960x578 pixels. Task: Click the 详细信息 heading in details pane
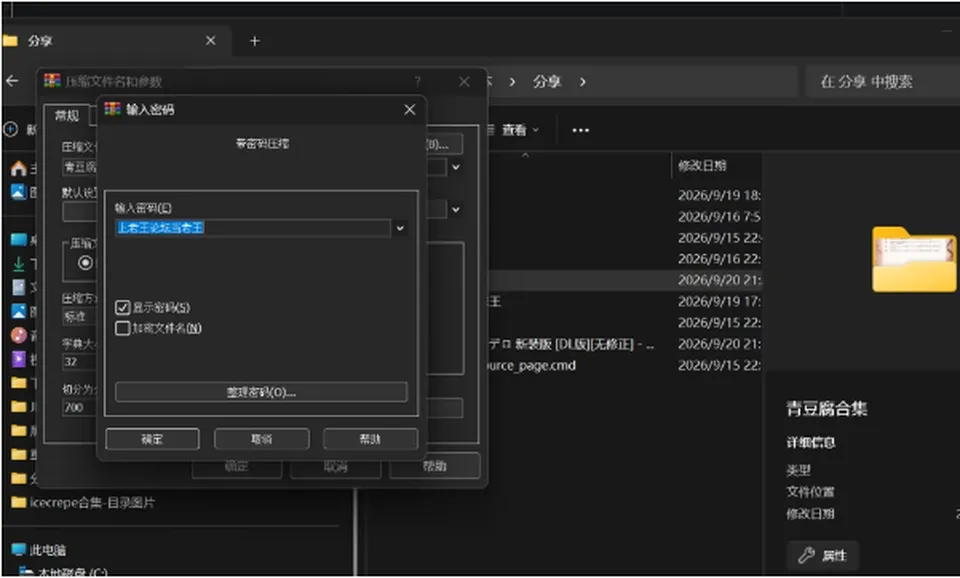tap(811, 442)
